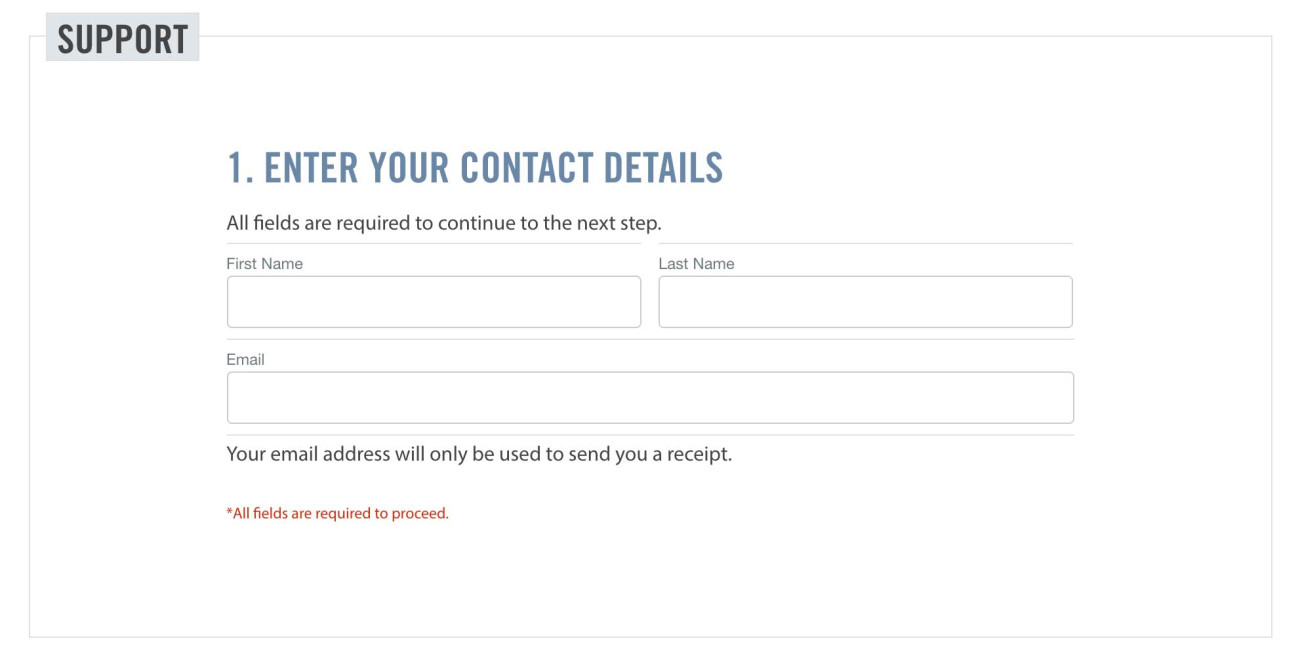Click the "First Name" field label

tap(264, 264)
